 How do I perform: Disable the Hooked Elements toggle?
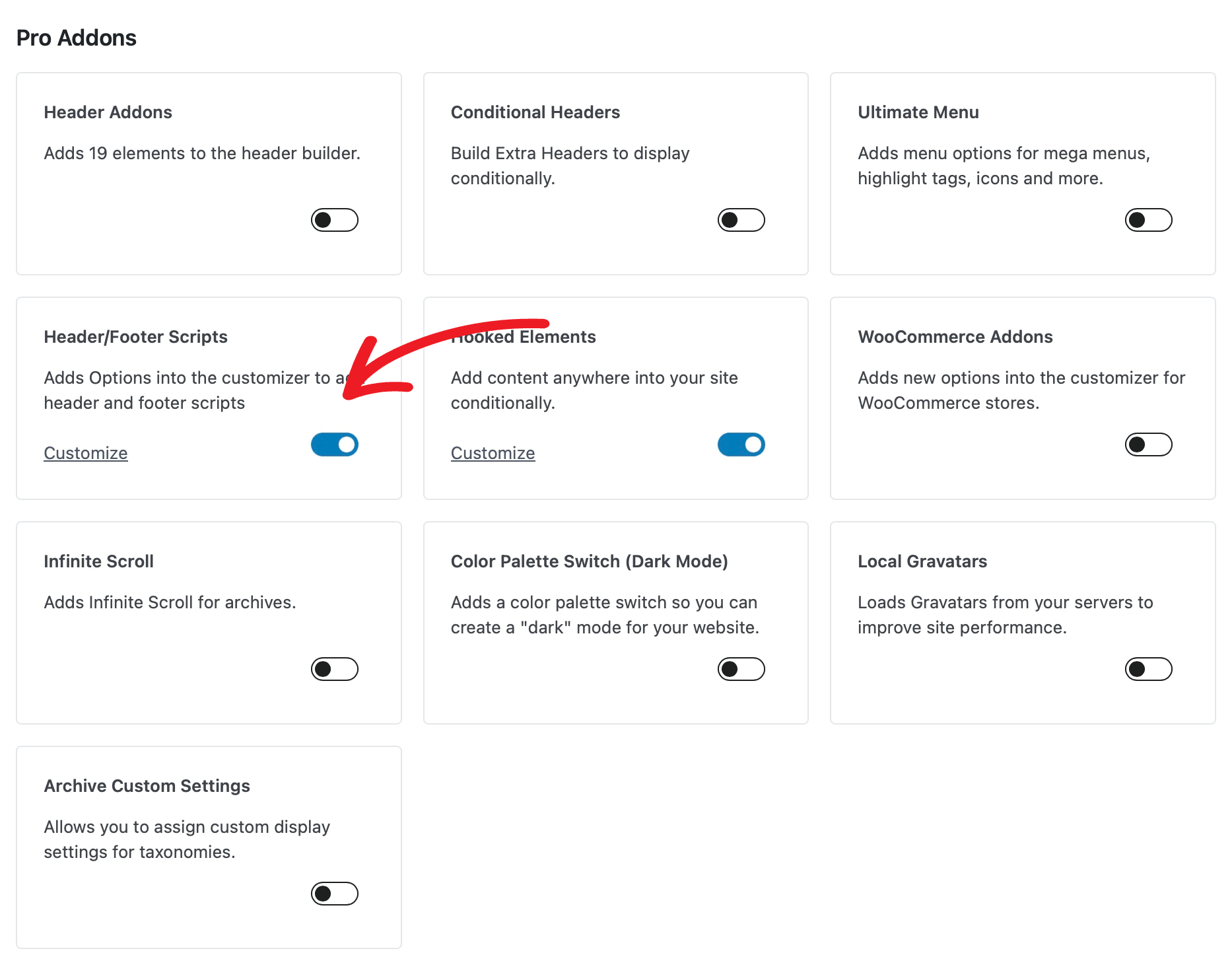[x=741, y=444]
